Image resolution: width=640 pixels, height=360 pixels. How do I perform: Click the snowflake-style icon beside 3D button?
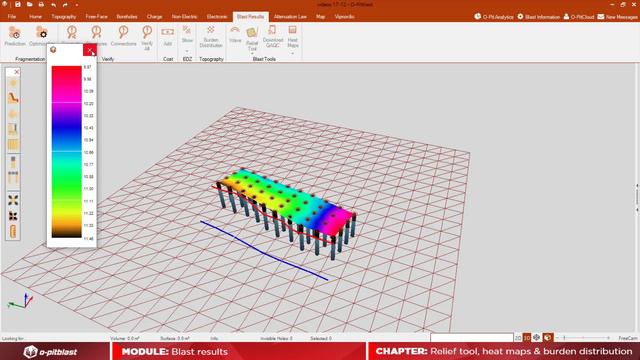(x=536, y=338)
